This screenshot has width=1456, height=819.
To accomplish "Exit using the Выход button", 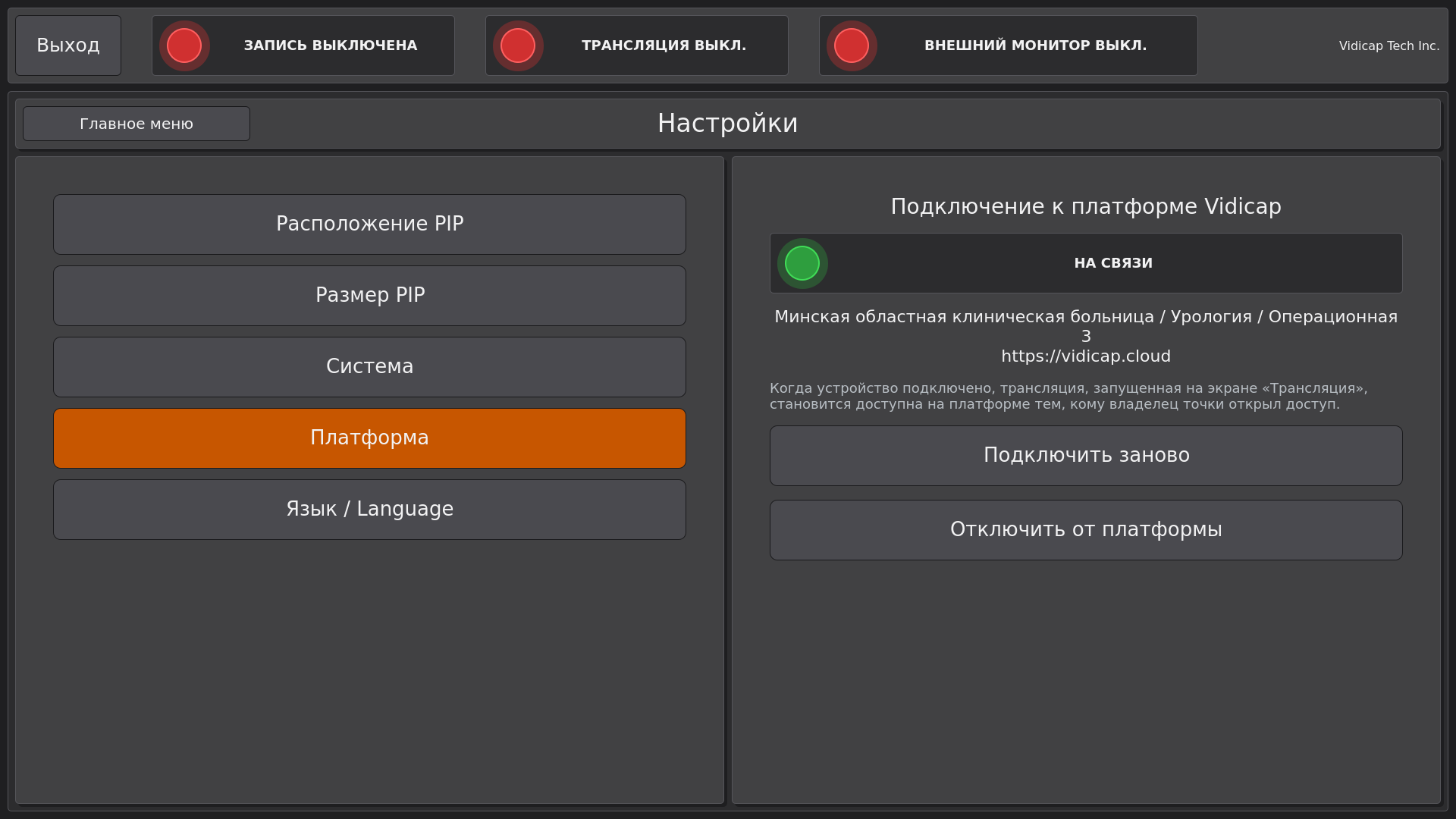I will pyautogui.click(x=68, y=45).
